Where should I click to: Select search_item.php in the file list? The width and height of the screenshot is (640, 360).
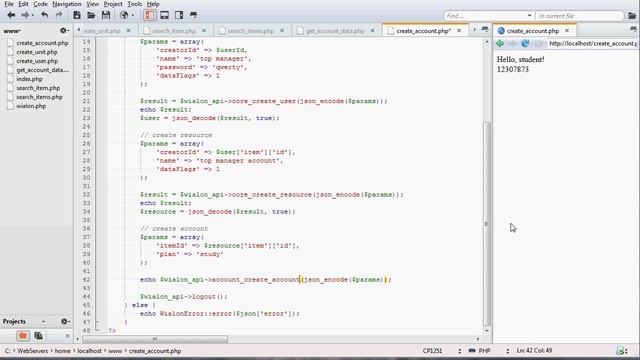point(38,88)
